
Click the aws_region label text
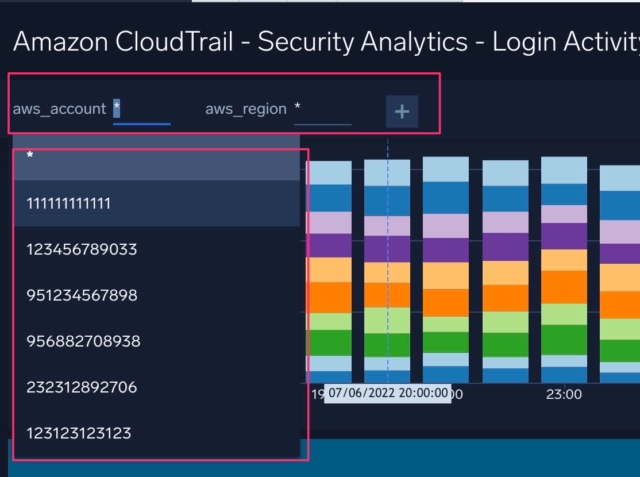(x=246, y=109)
